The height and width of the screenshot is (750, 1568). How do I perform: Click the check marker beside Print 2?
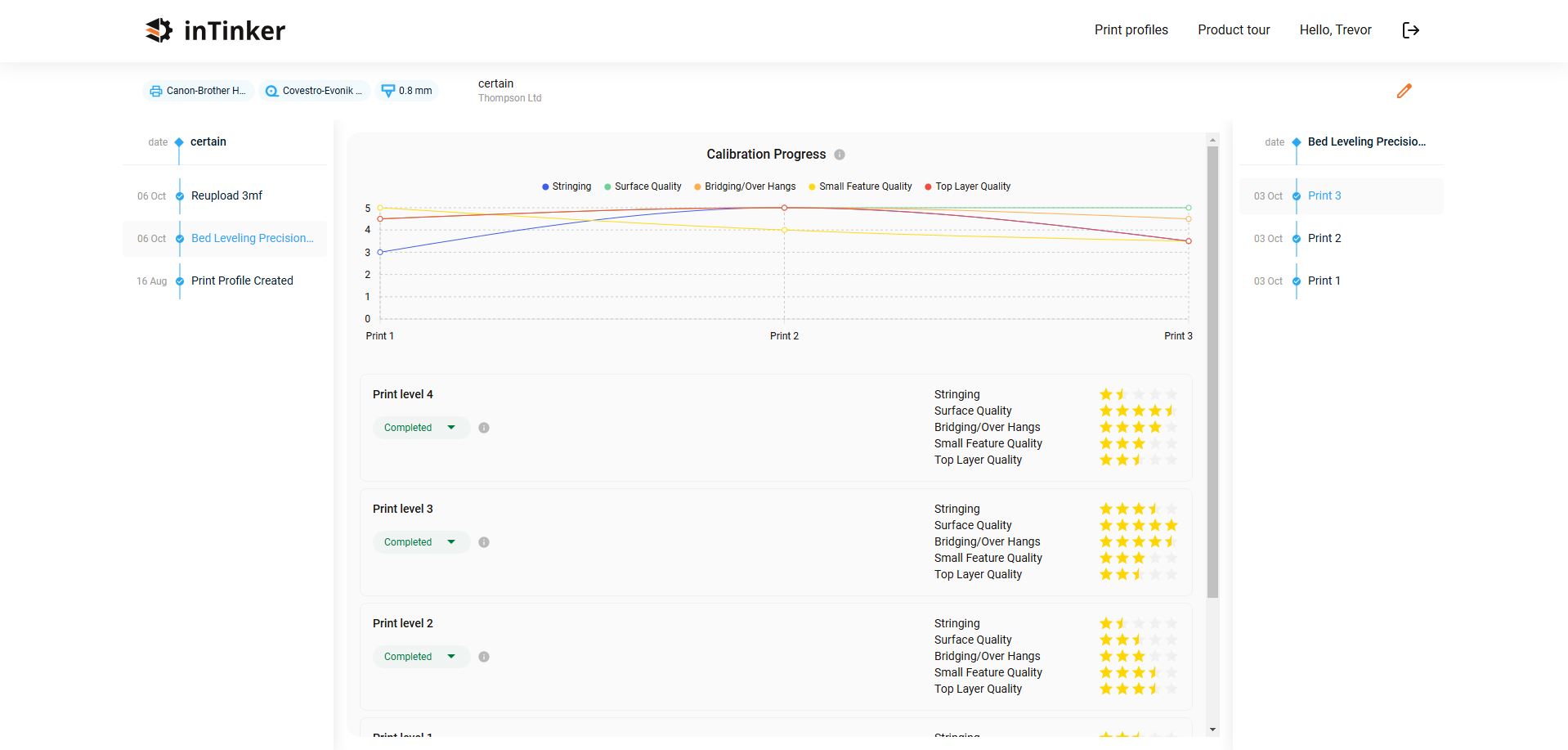[x=1297, y=239]
